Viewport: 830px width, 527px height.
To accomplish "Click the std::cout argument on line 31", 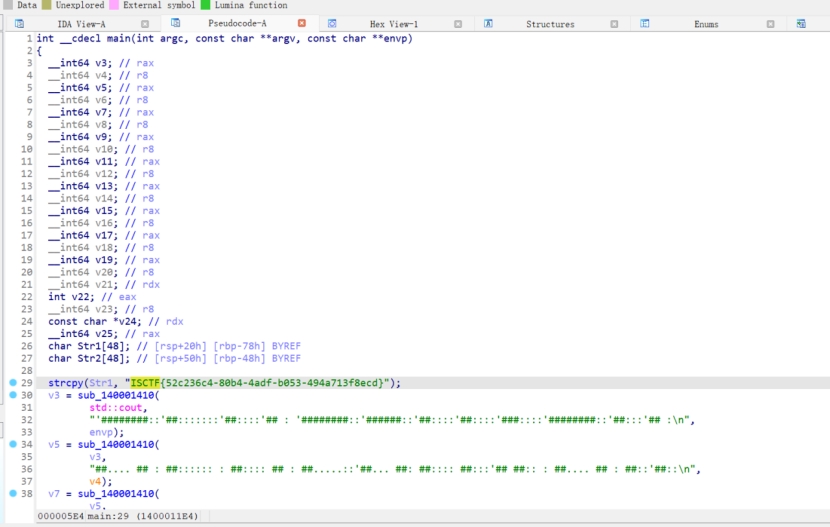I will pos(116,407).
